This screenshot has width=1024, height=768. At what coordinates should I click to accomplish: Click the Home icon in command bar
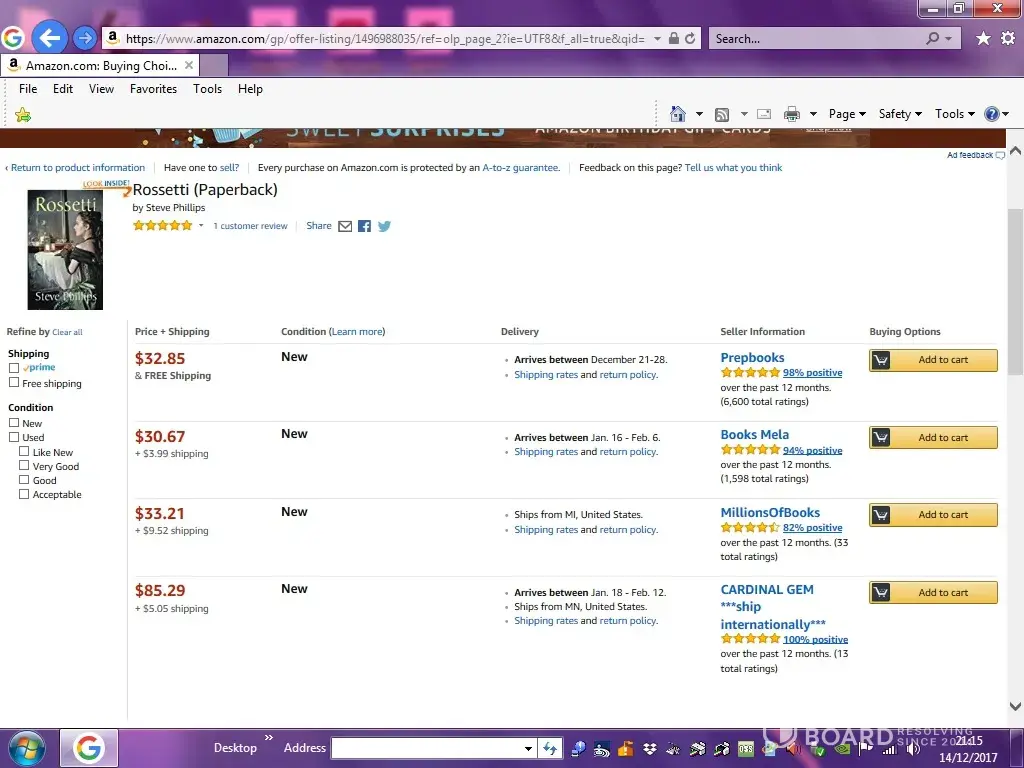tap(678, 114)
